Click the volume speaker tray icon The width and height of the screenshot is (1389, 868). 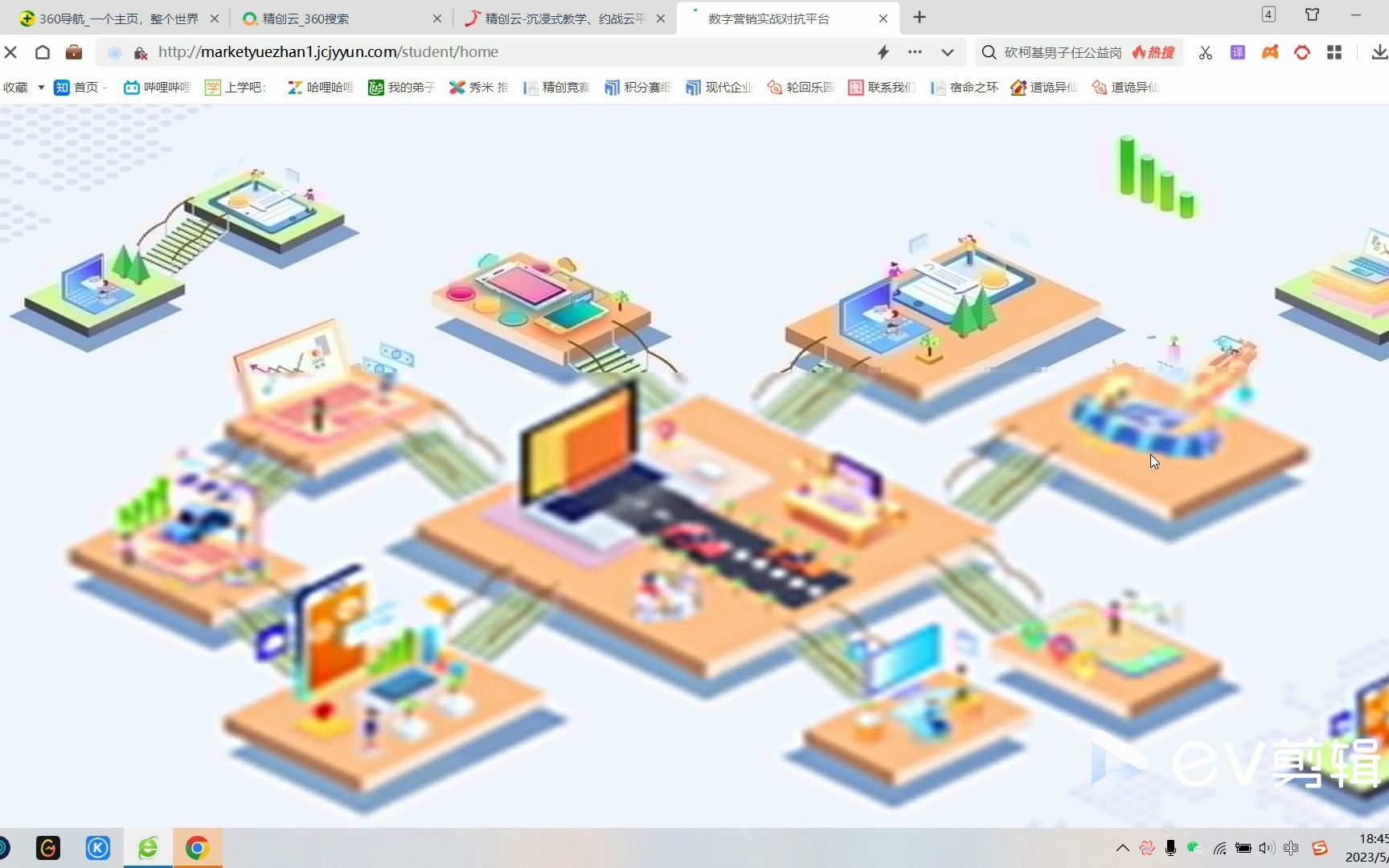1267,848
